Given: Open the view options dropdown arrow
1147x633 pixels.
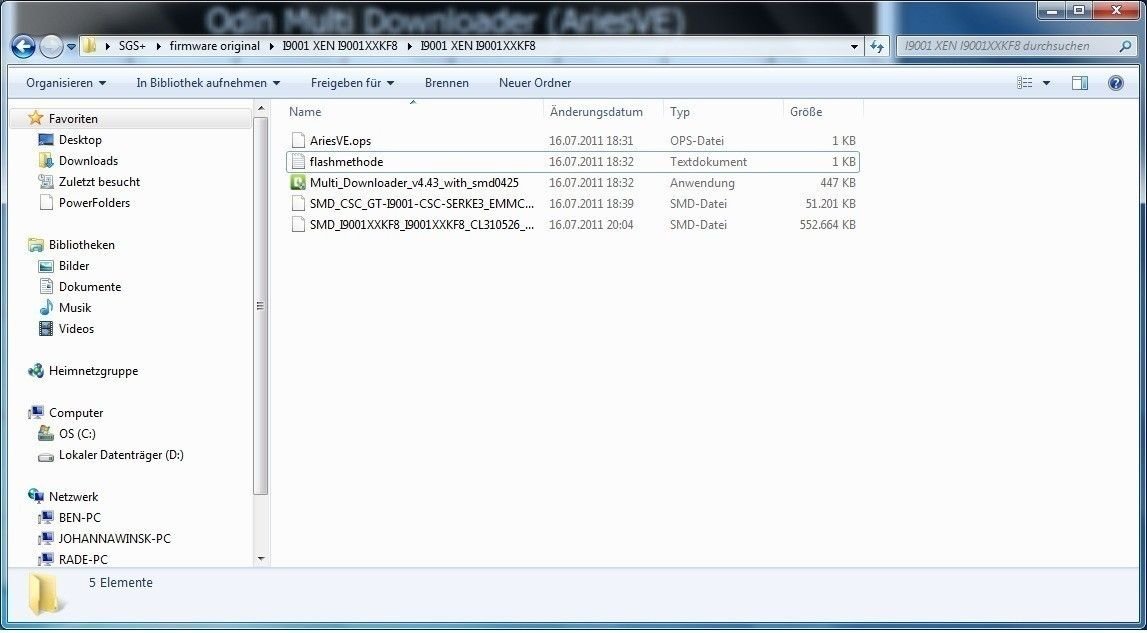Looking at the screenshot, I should tap(1046, 83).
